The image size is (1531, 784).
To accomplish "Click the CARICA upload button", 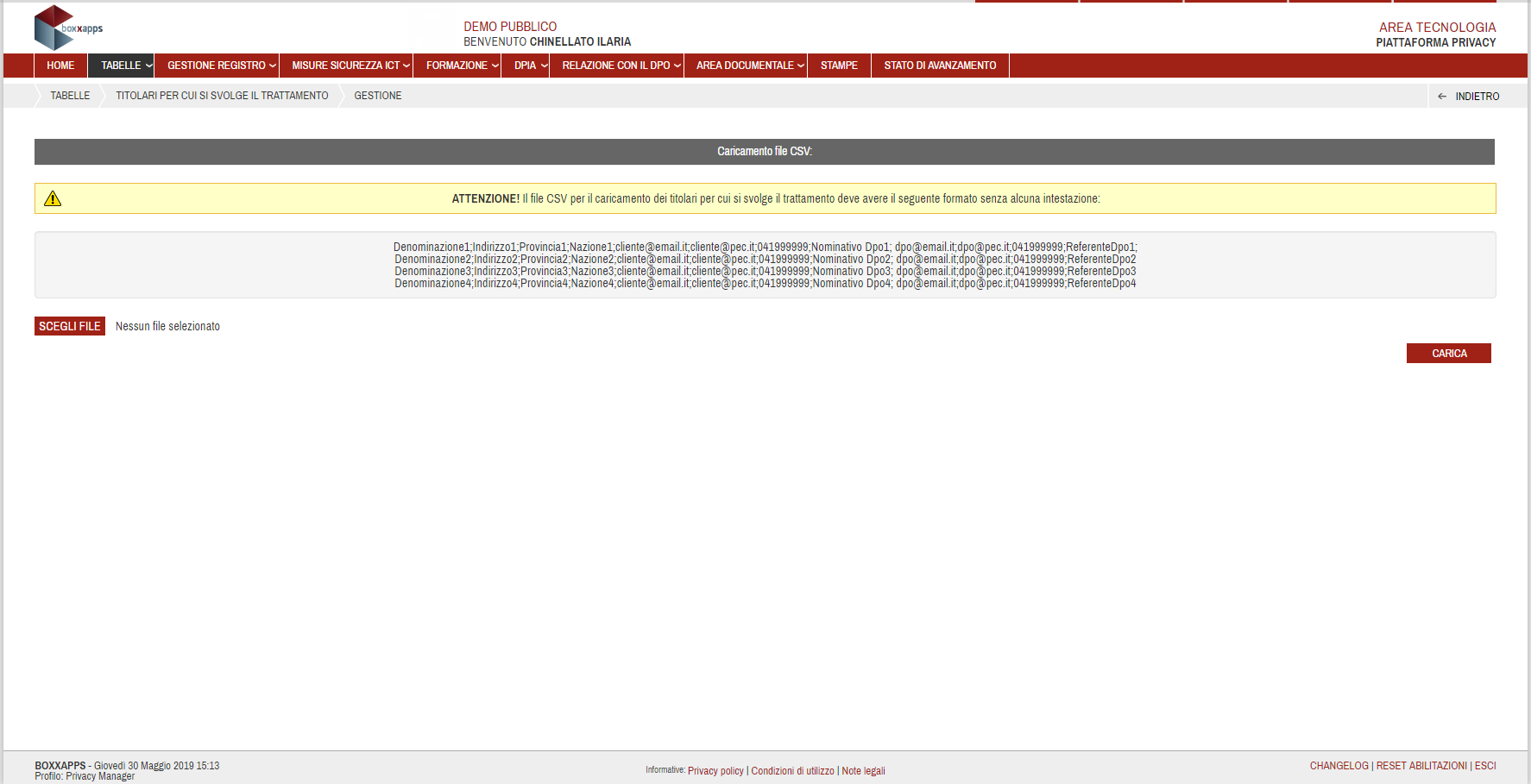I will (x=1449, y=354).
